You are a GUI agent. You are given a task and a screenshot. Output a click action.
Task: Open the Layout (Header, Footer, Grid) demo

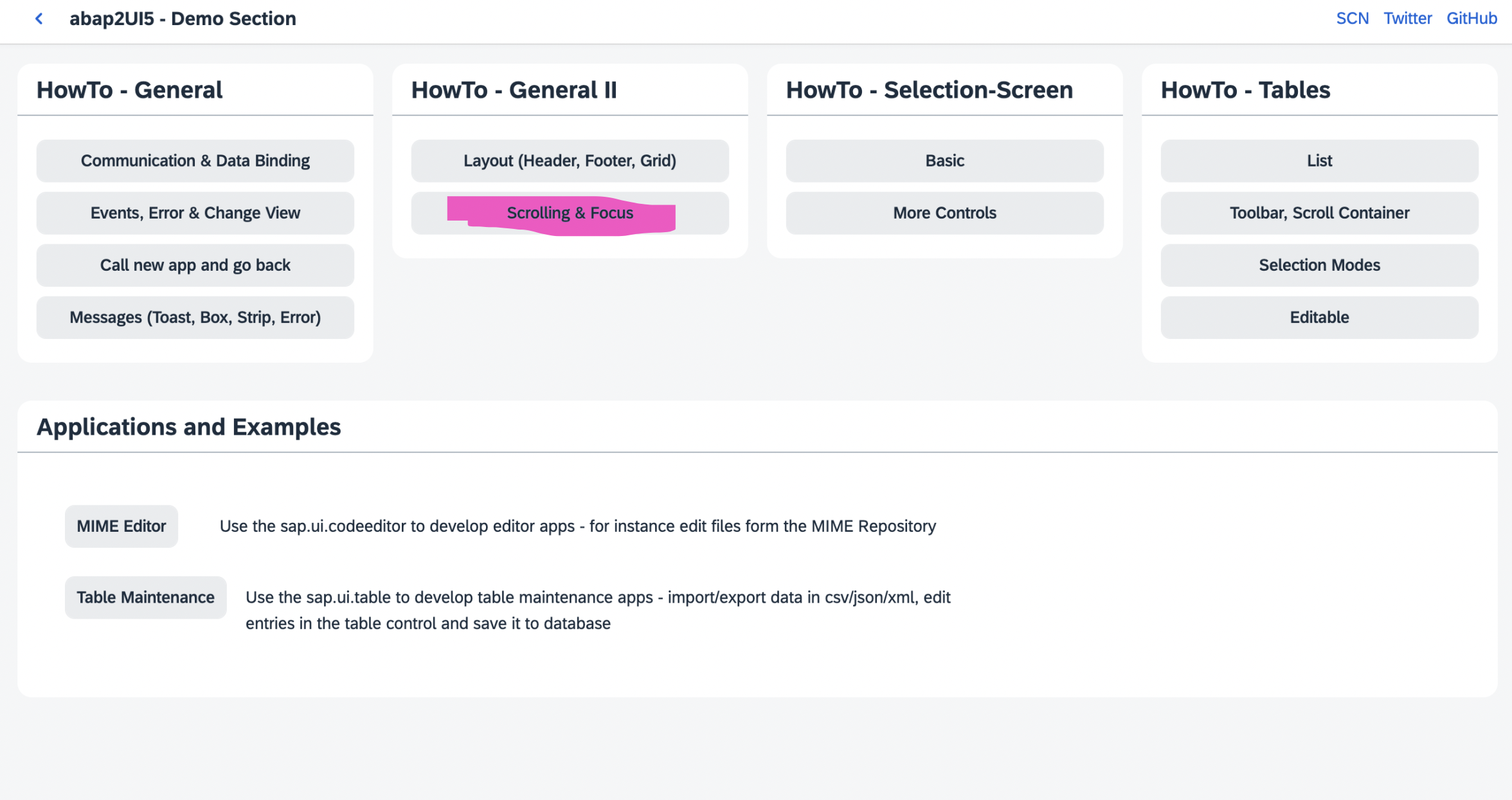click(x=569, y=161)
